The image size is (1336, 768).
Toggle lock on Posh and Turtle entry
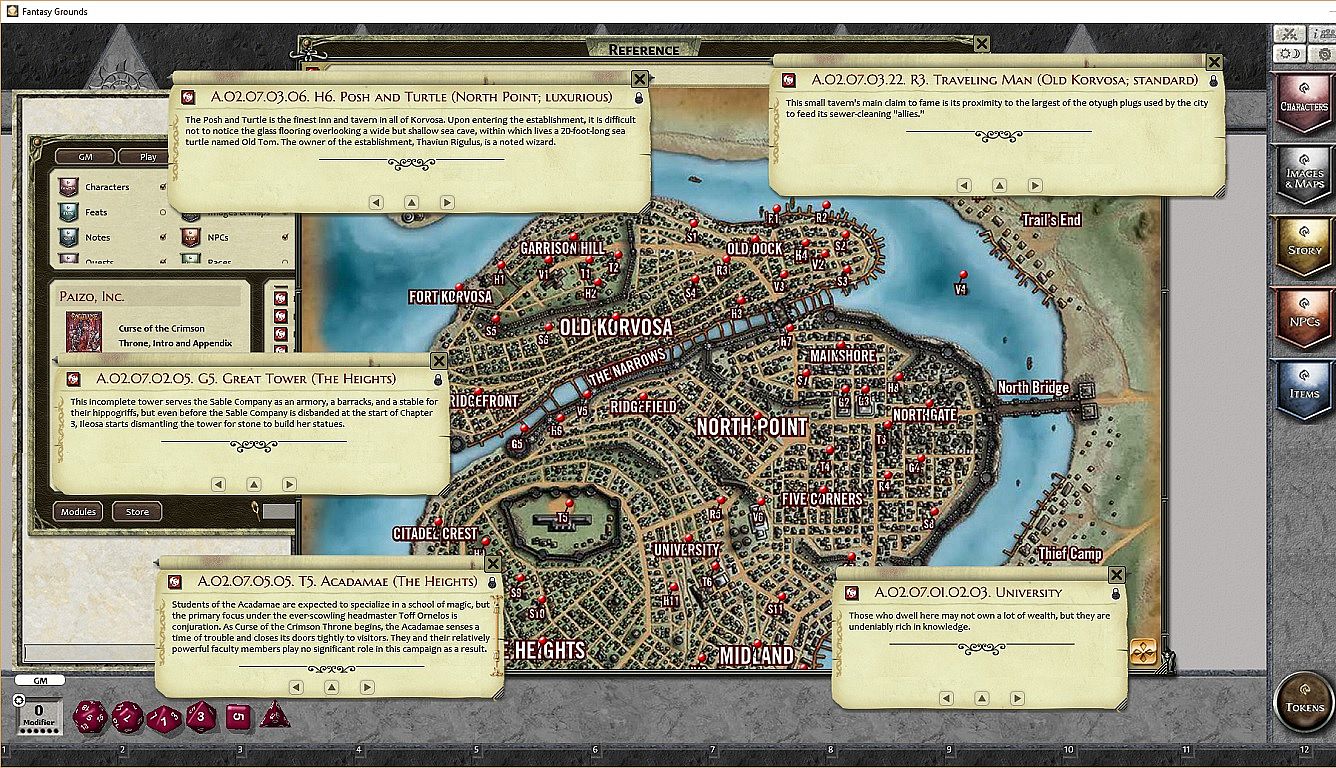[638, 98]
